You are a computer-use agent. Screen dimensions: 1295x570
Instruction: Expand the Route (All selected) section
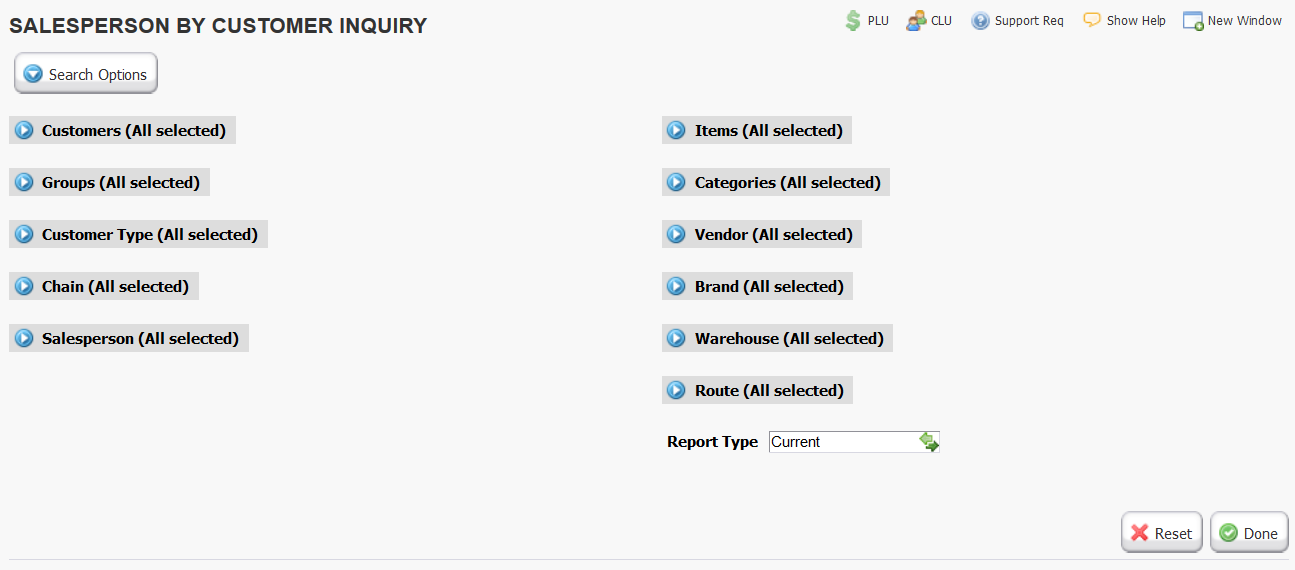(757, 391)
